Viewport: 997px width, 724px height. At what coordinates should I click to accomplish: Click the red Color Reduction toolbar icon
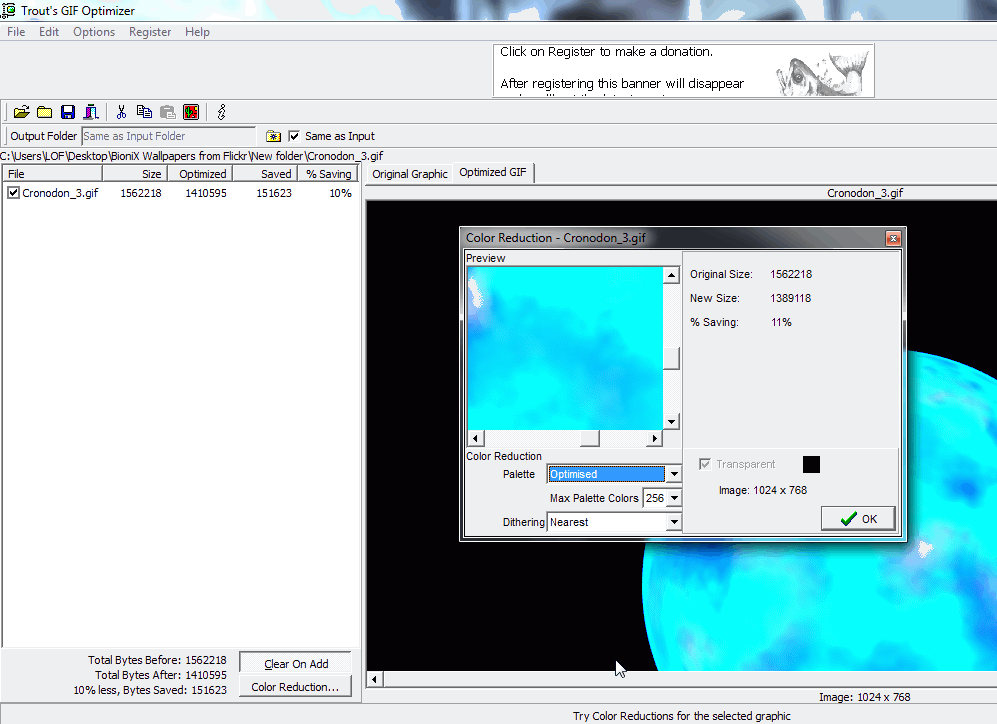(x=191, y=113)
